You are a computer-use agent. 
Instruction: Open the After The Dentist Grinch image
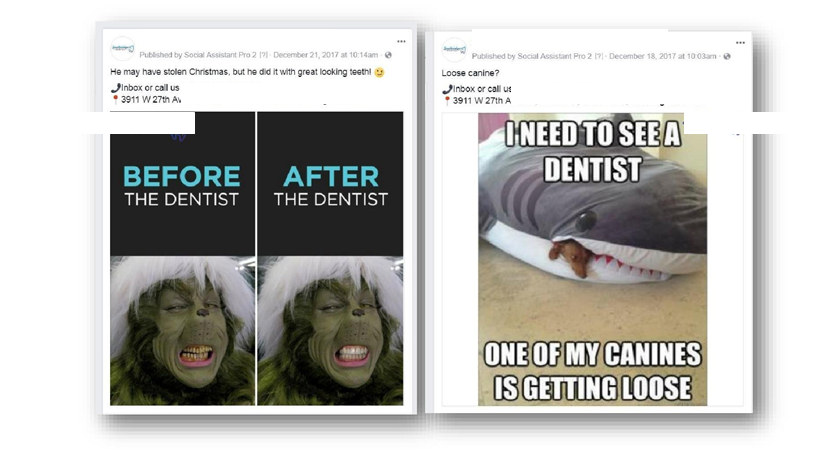[x=330, y=258]
